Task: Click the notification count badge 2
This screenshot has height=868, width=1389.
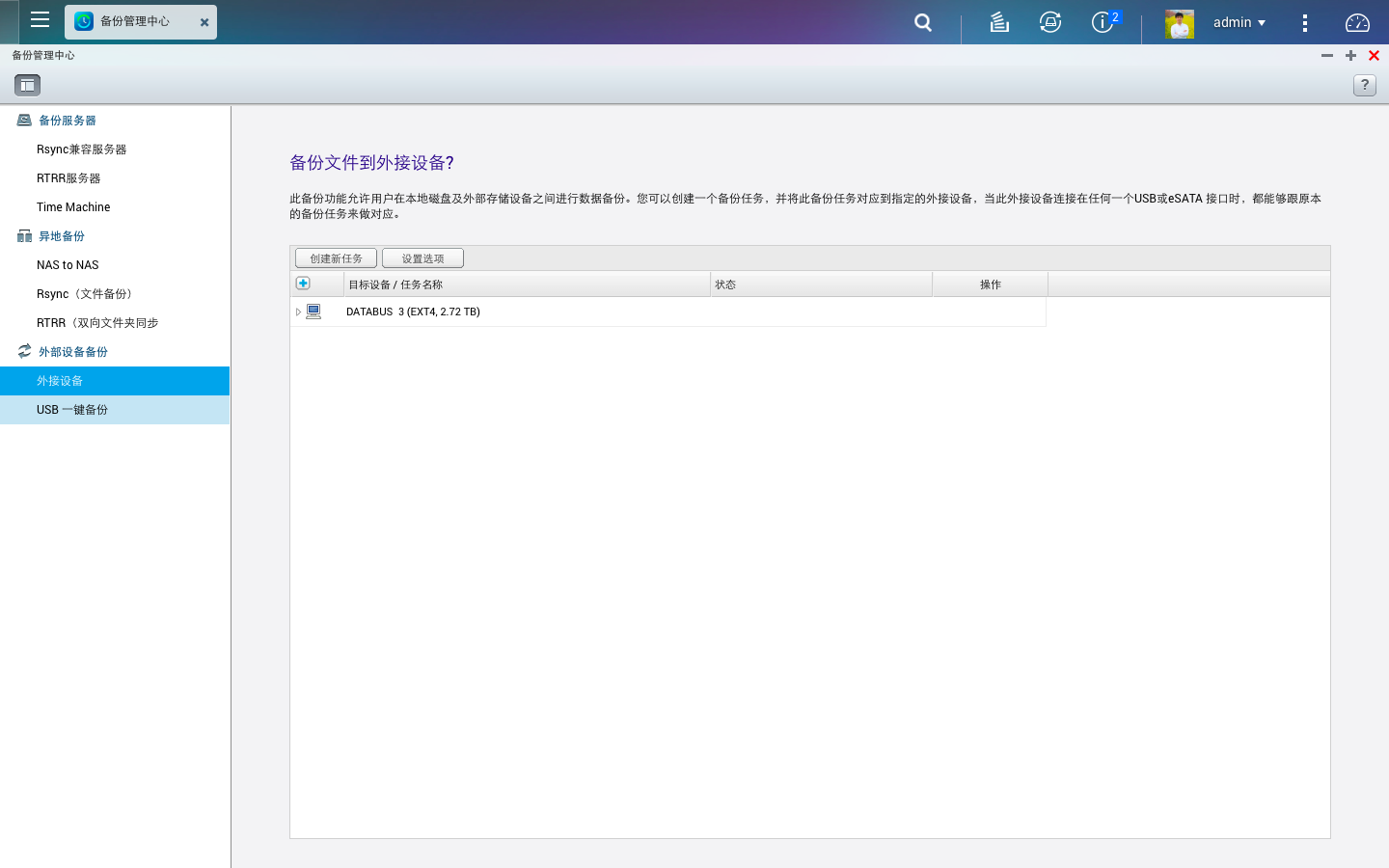Action: (x=1115, y=17)
